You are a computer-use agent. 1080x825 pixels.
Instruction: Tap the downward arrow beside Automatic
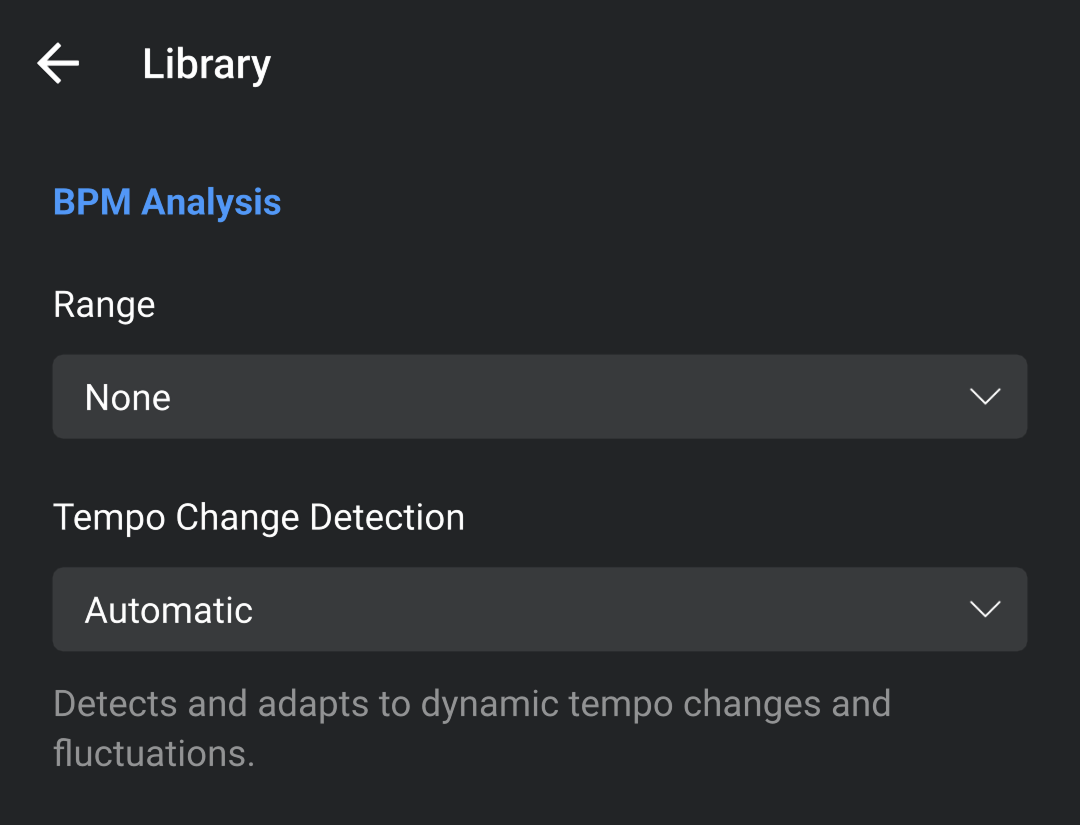coord(985,609)
